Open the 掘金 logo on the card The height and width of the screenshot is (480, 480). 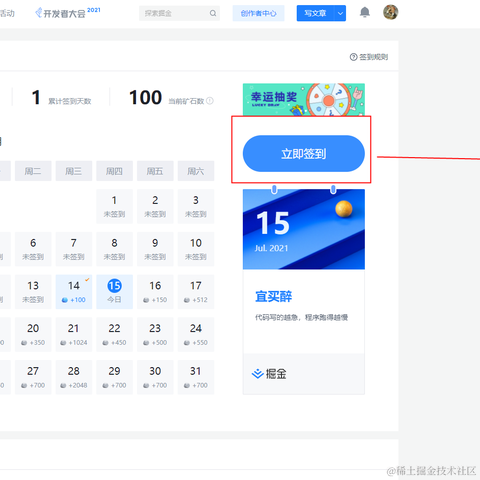[269, 374]
